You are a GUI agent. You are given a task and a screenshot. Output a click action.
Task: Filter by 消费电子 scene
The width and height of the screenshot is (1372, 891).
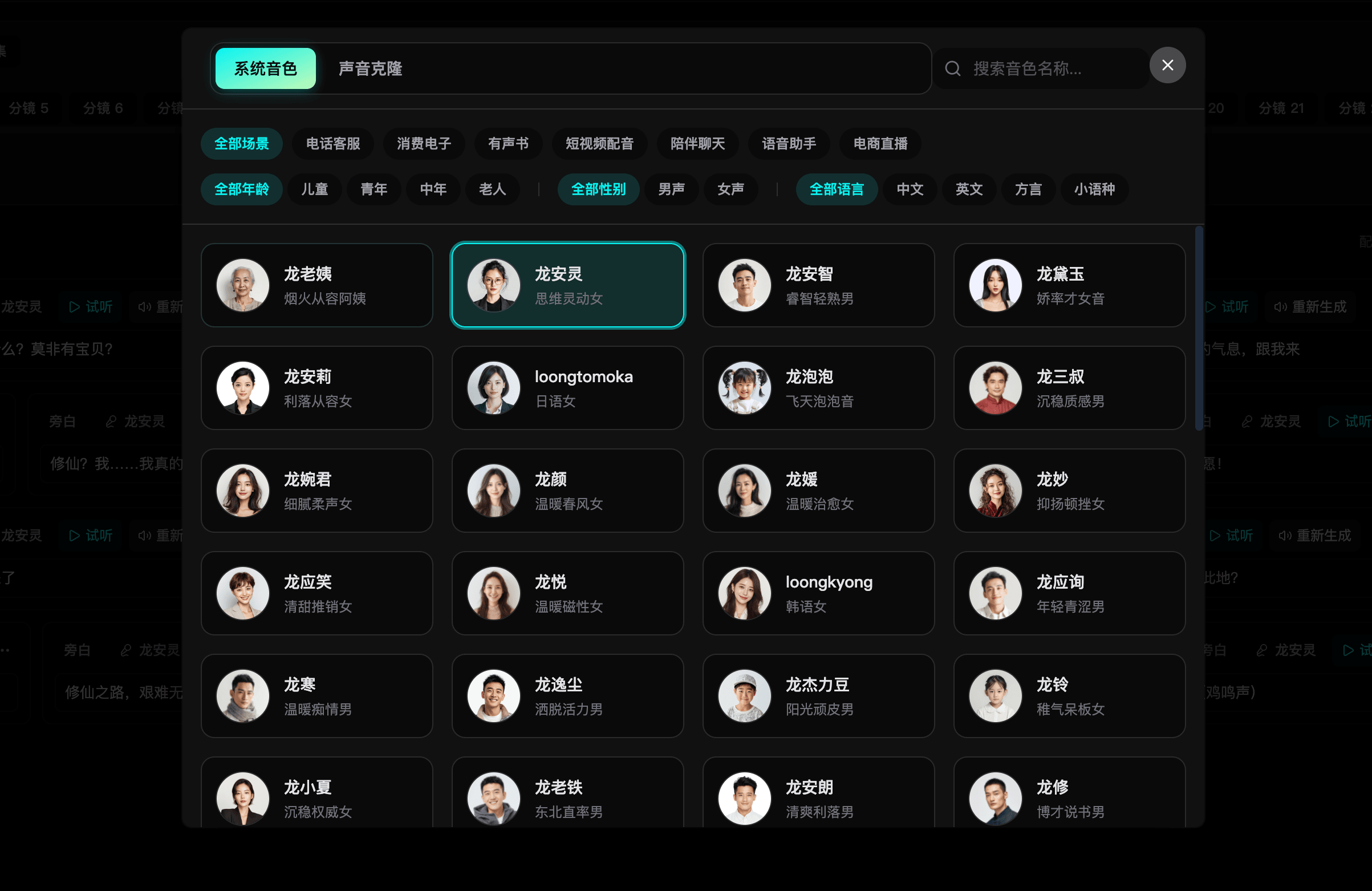point(424,144)
